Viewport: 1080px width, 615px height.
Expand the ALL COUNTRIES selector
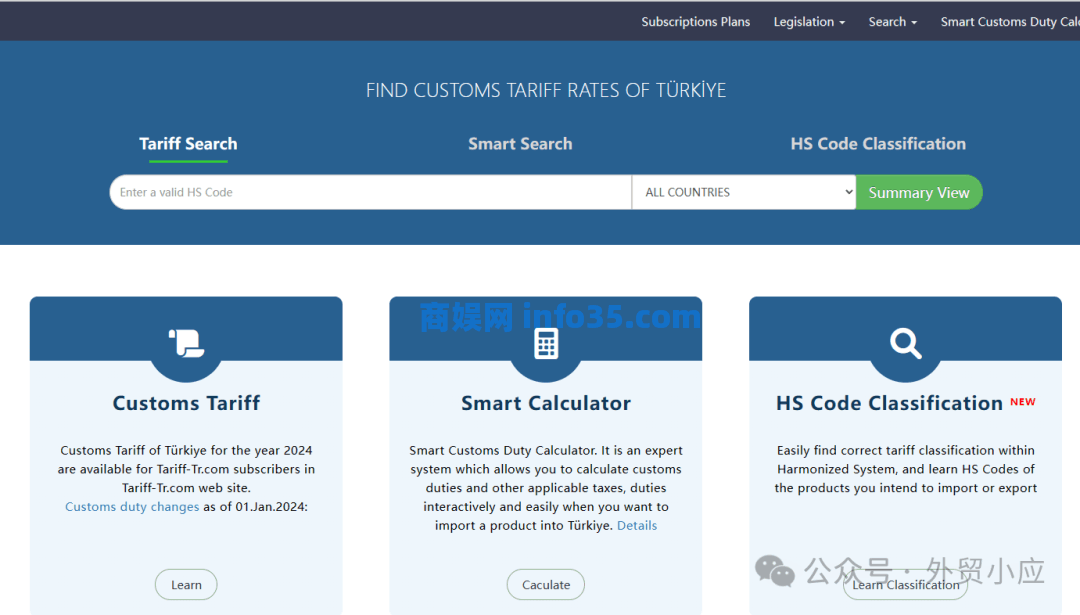tap(744, 192)
